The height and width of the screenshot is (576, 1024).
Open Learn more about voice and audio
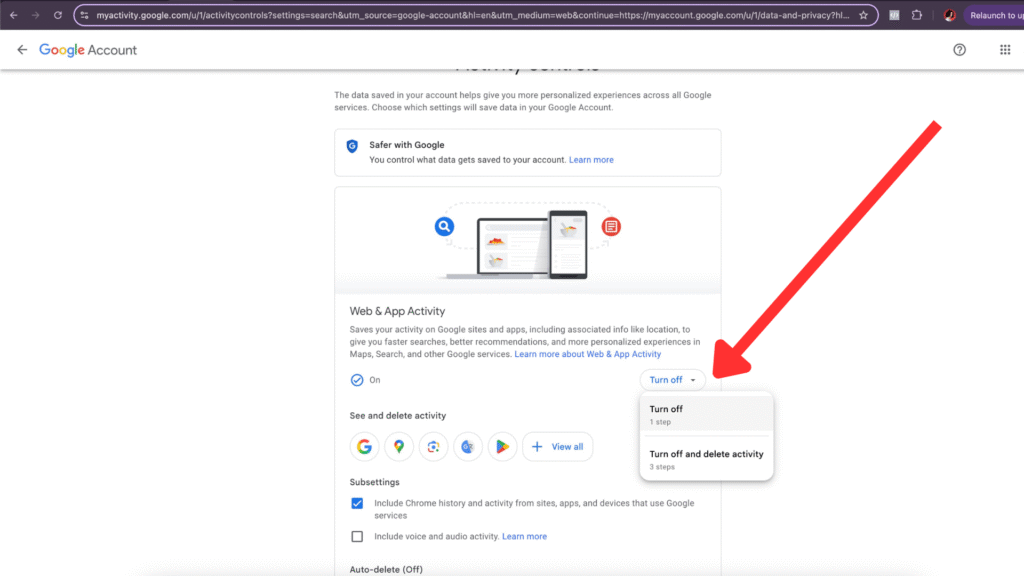coord(524,537)
